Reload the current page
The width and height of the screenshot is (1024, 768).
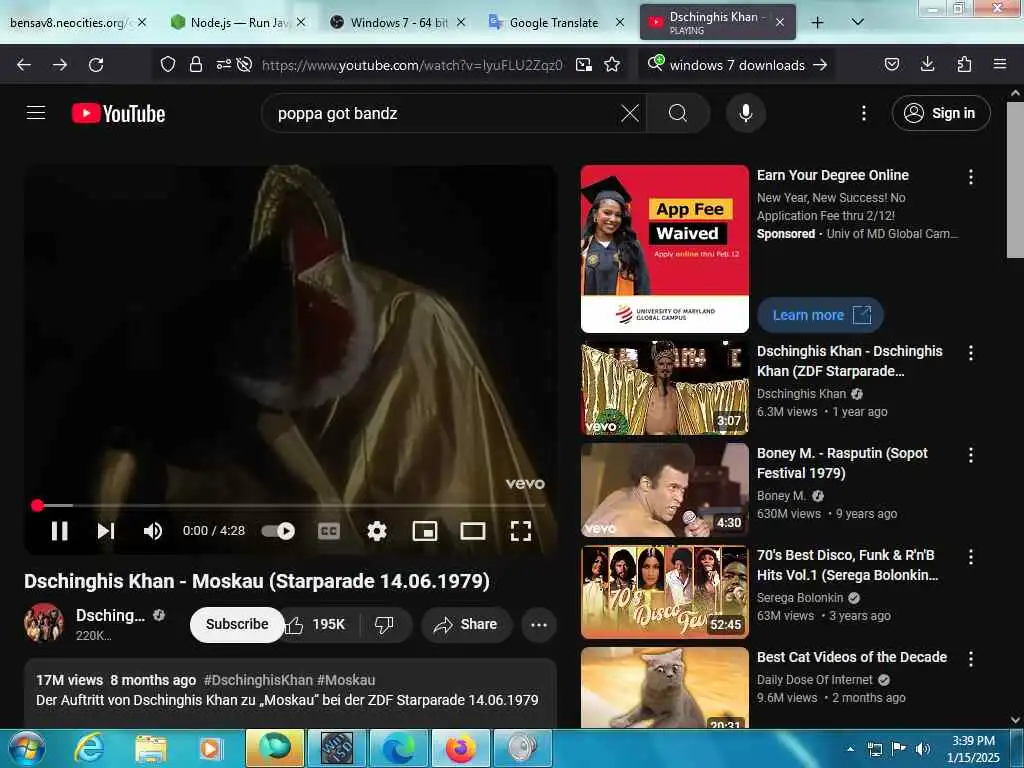tap(96, 65)
